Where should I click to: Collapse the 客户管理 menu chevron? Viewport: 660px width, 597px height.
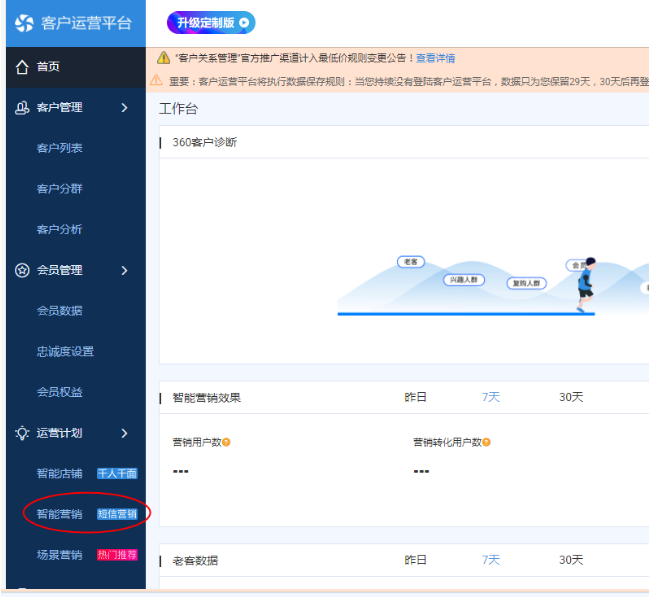(124, 108)
